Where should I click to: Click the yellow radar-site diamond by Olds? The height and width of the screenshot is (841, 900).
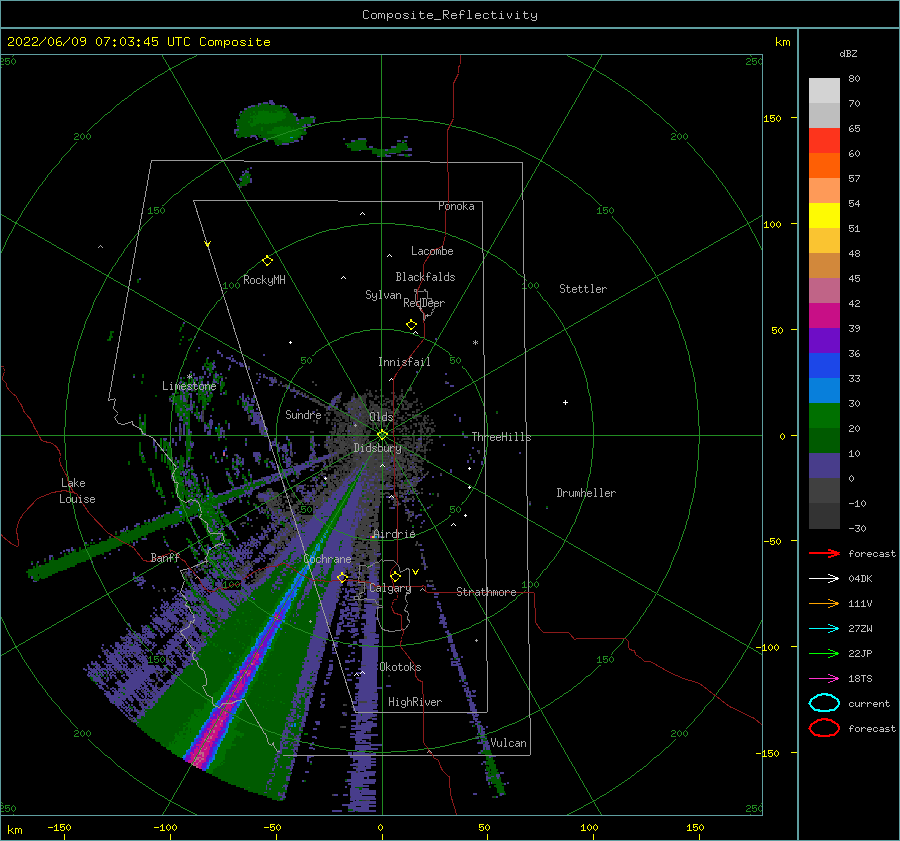point(382,435)
